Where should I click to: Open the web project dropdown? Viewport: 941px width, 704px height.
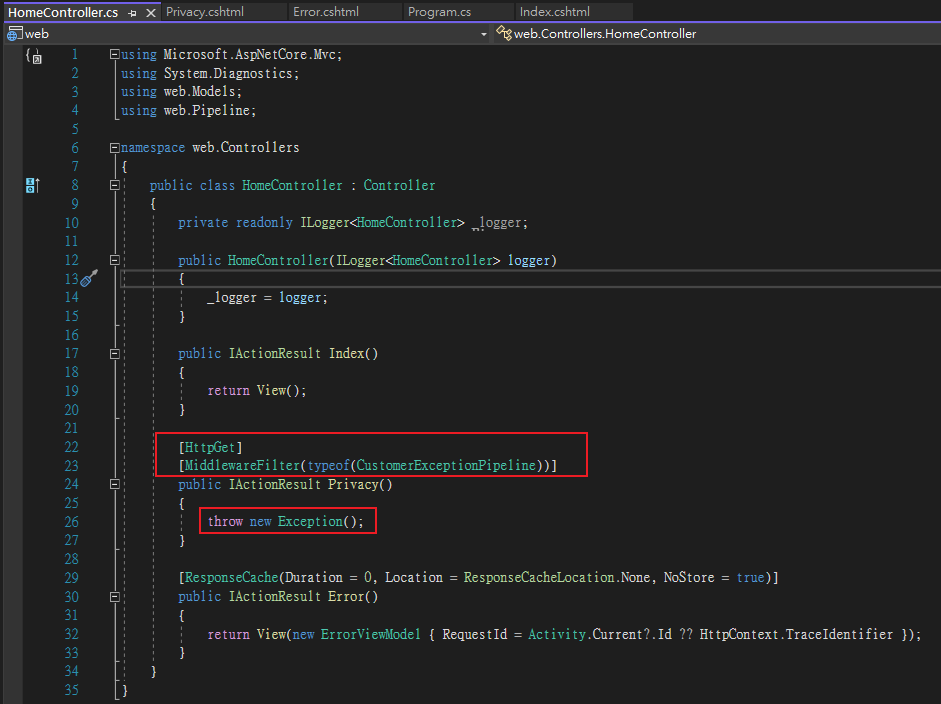(484, 34)
